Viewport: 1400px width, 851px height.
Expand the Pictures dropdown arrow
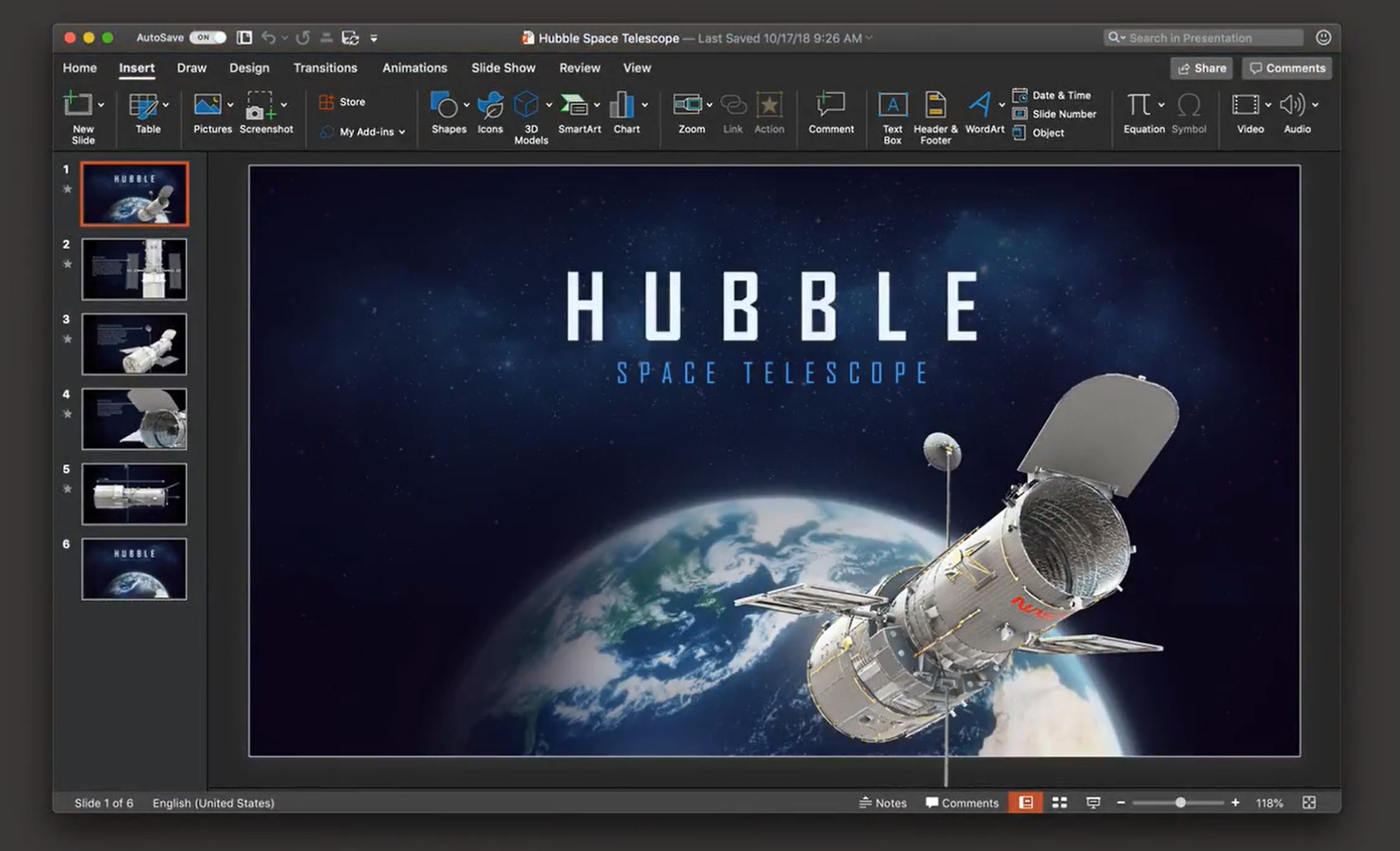230,106
